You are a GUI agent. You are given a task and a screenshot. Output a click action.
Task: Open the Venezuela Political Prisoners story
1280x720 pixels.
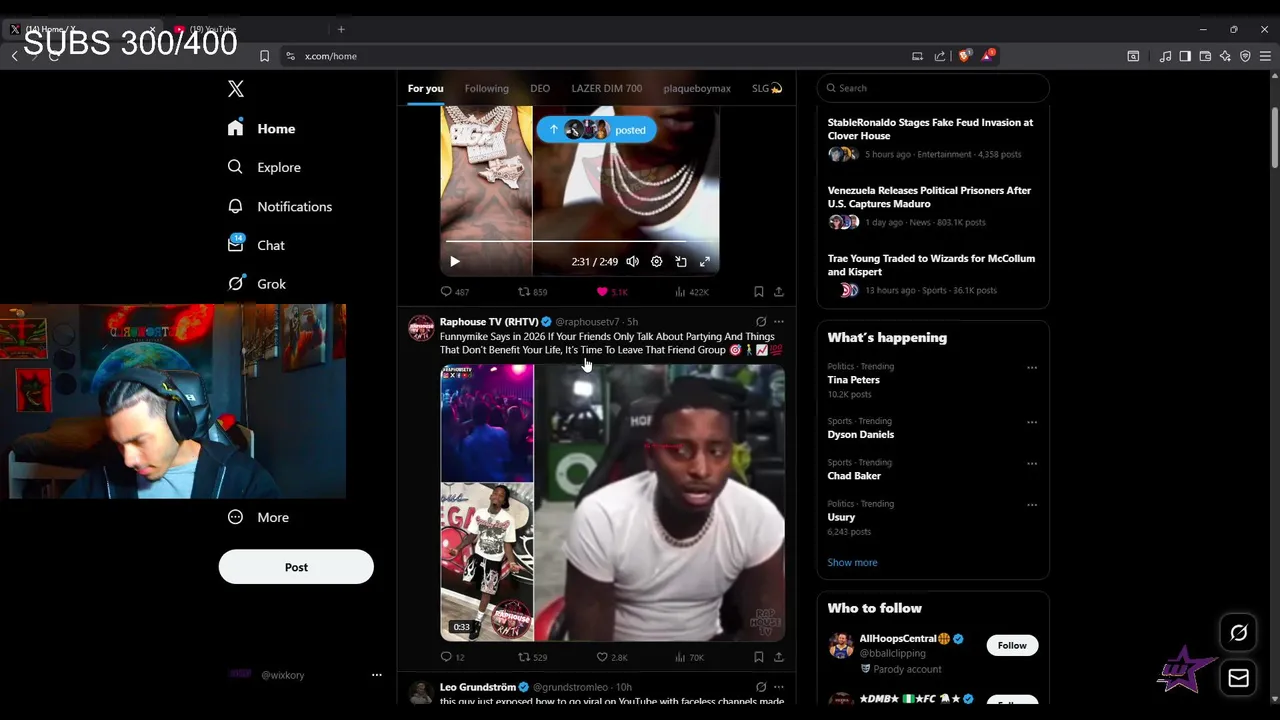point(933,206)
